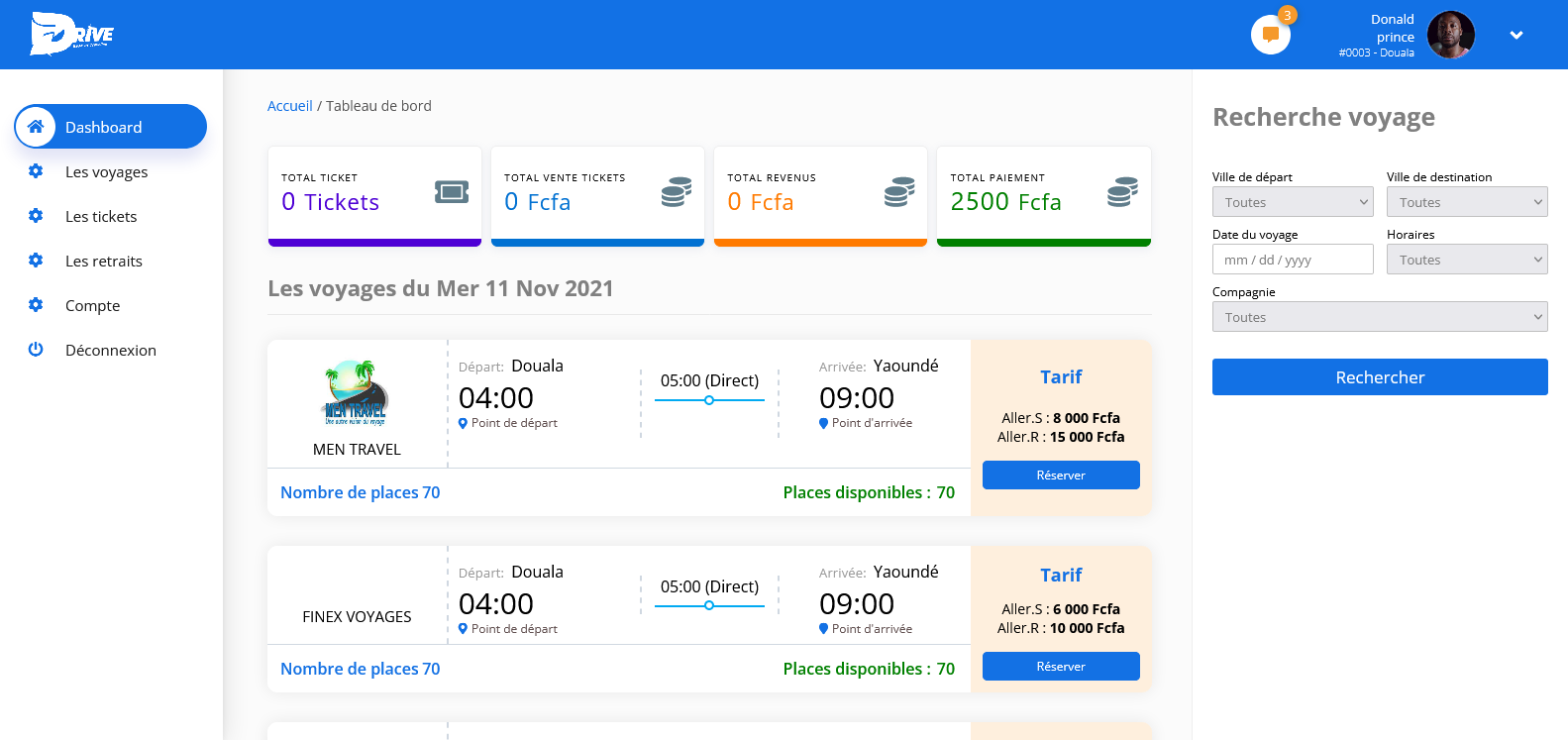Open the chat notifications icon
This screenshot has width=1568, height=740.
click(x=1271, y=35)
